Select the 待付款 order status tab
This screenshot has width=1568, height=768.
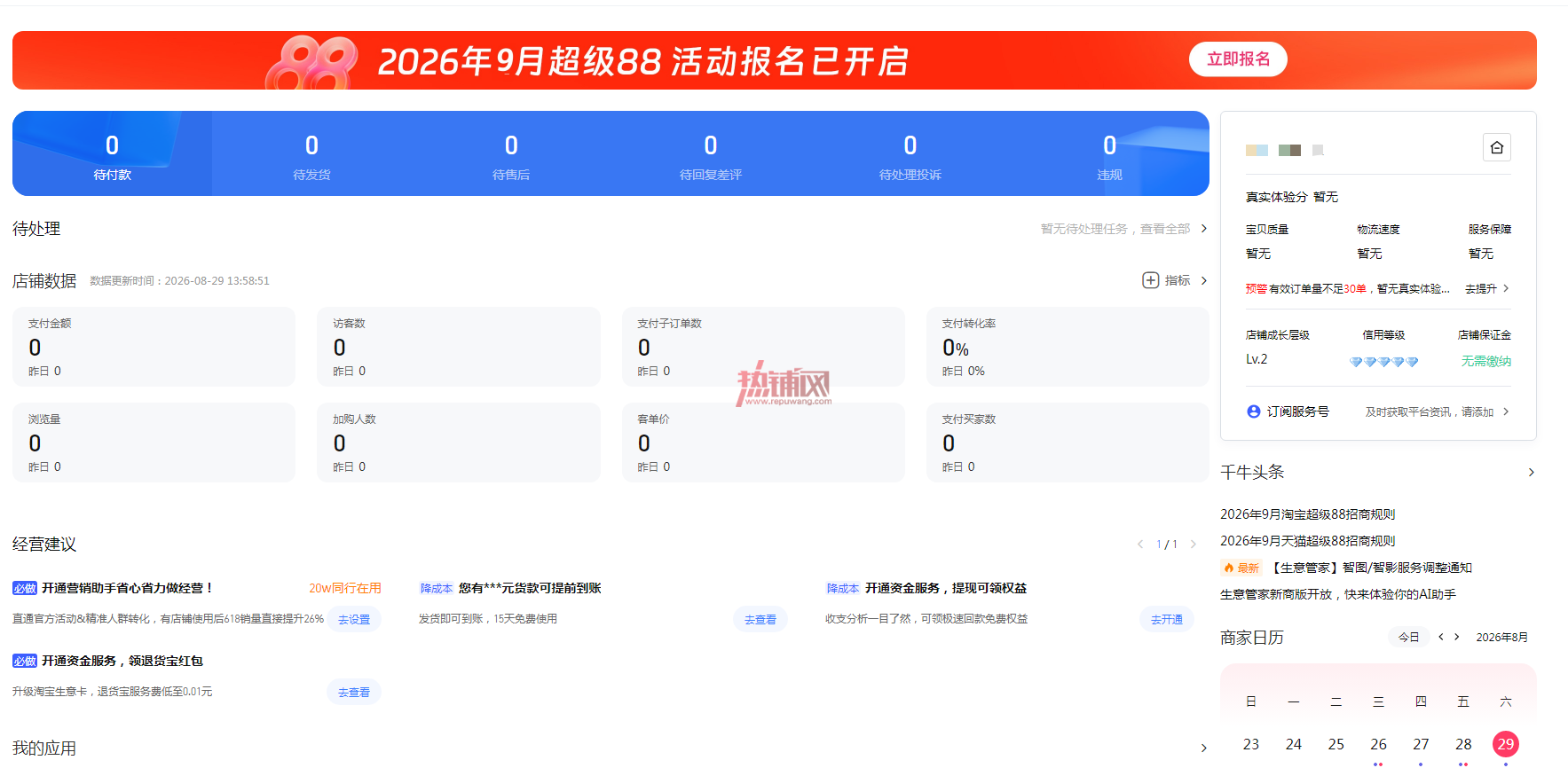pyautogui.click(x=113, y=153)
